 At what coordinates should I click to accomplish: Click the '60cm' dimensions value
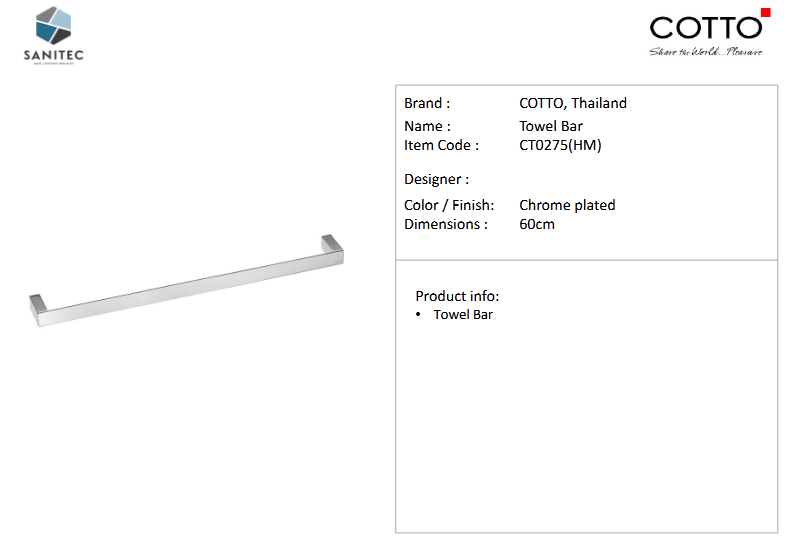537,224
